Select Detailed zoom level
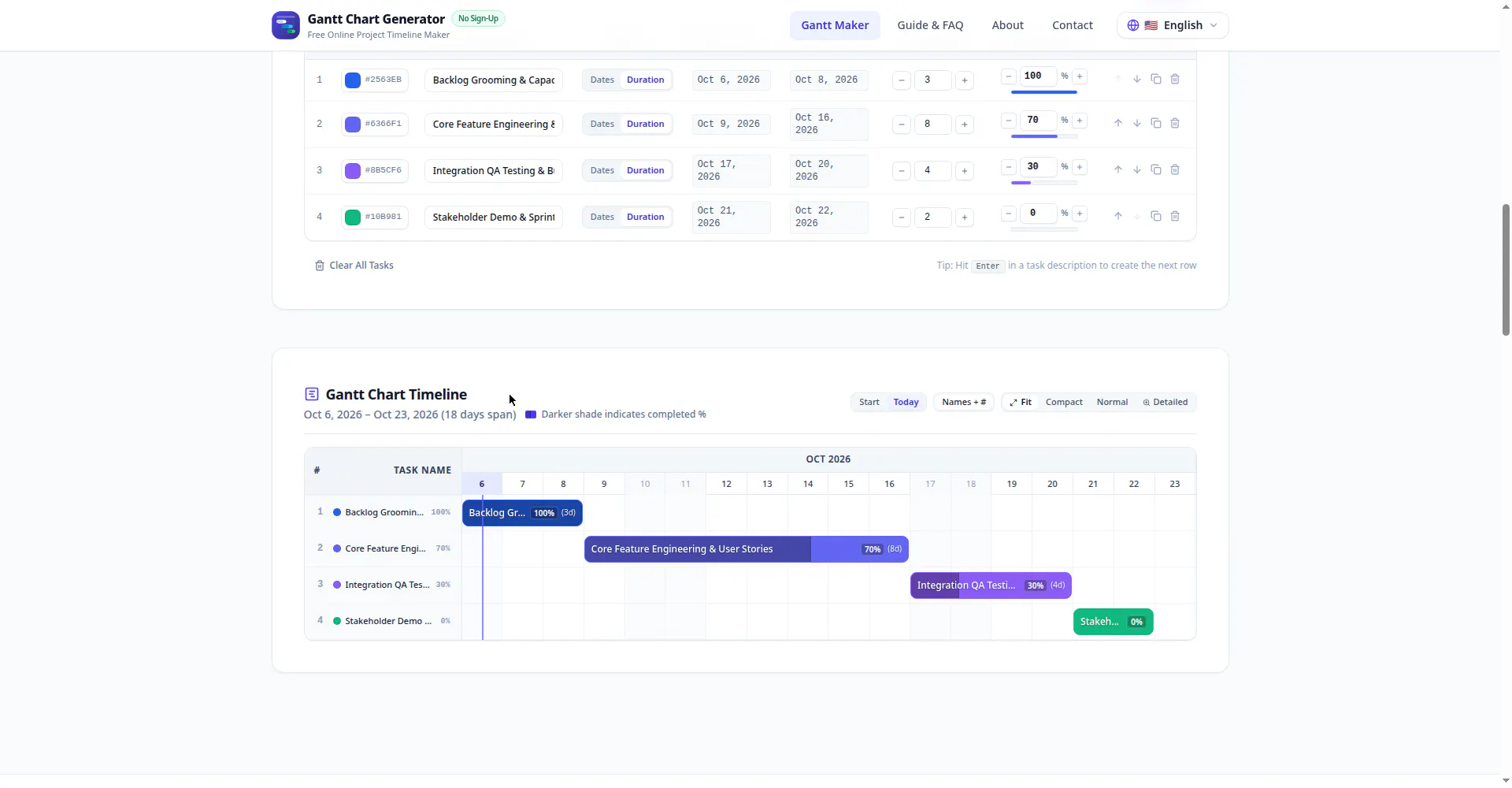The image size is (1512, 788). click(x=1165, y=402)
